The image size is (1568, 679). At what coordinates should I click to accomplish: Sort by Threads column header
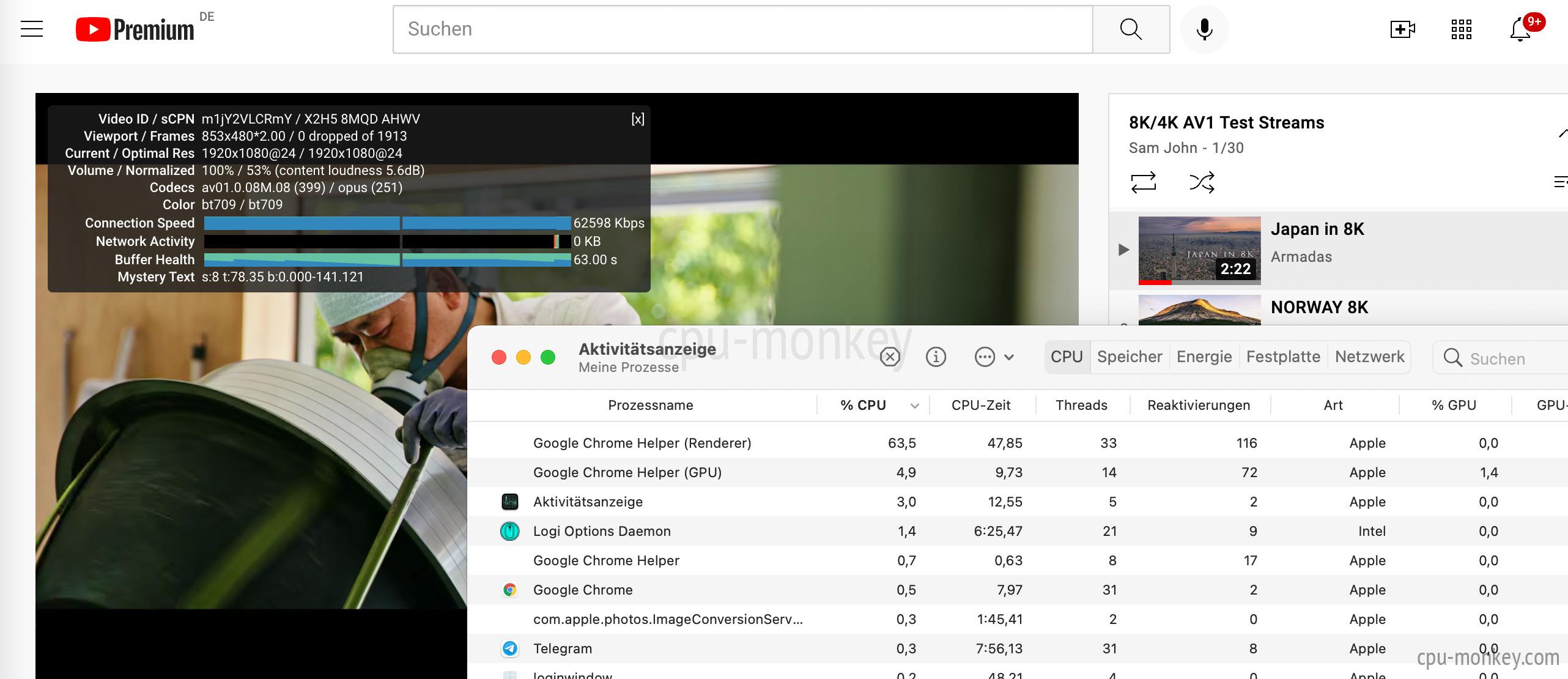pyautogui.click(x=1081, y=405)
